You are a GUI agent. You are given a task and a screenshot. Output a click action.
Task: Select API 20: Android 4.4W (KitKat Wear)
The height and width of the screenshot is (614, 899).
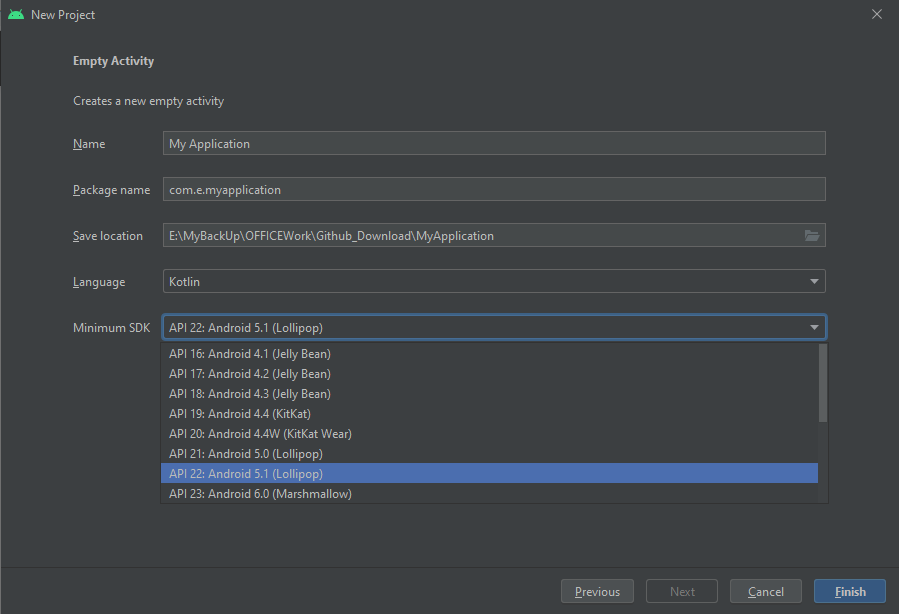pyautogui.click(x=490, y=434)
